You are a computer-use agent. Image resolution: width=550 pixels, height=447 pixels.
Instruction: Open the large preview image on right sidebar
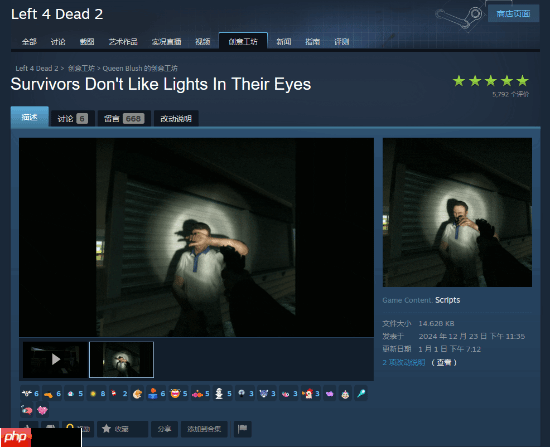pyautogui.click(x=457, y=212)
